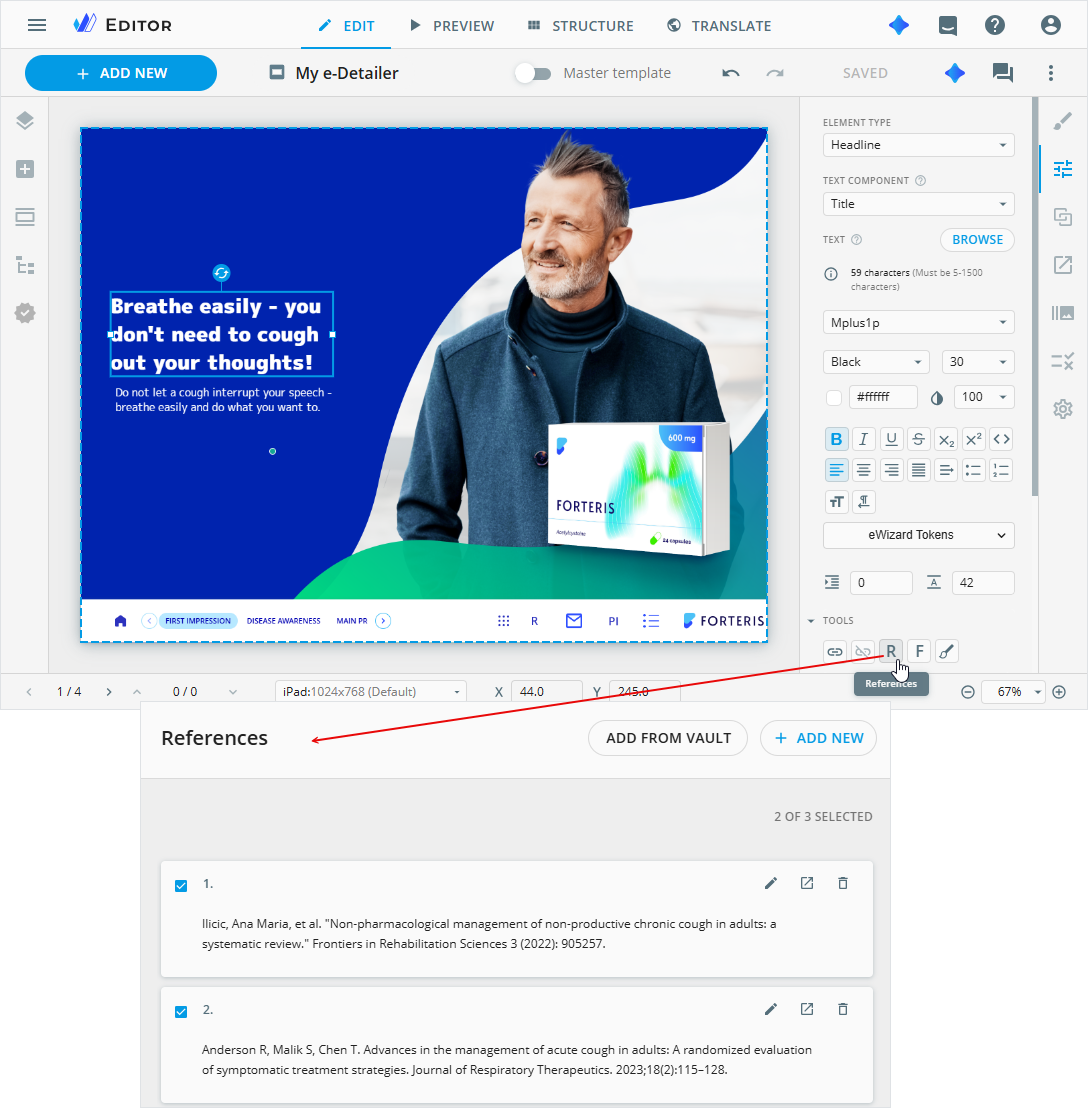Open the opacity 100 dropdown

point(984,397)
